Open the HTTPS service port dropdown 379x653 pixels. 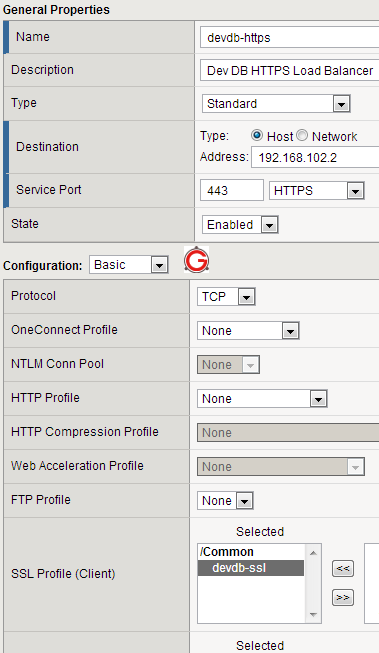317,191
